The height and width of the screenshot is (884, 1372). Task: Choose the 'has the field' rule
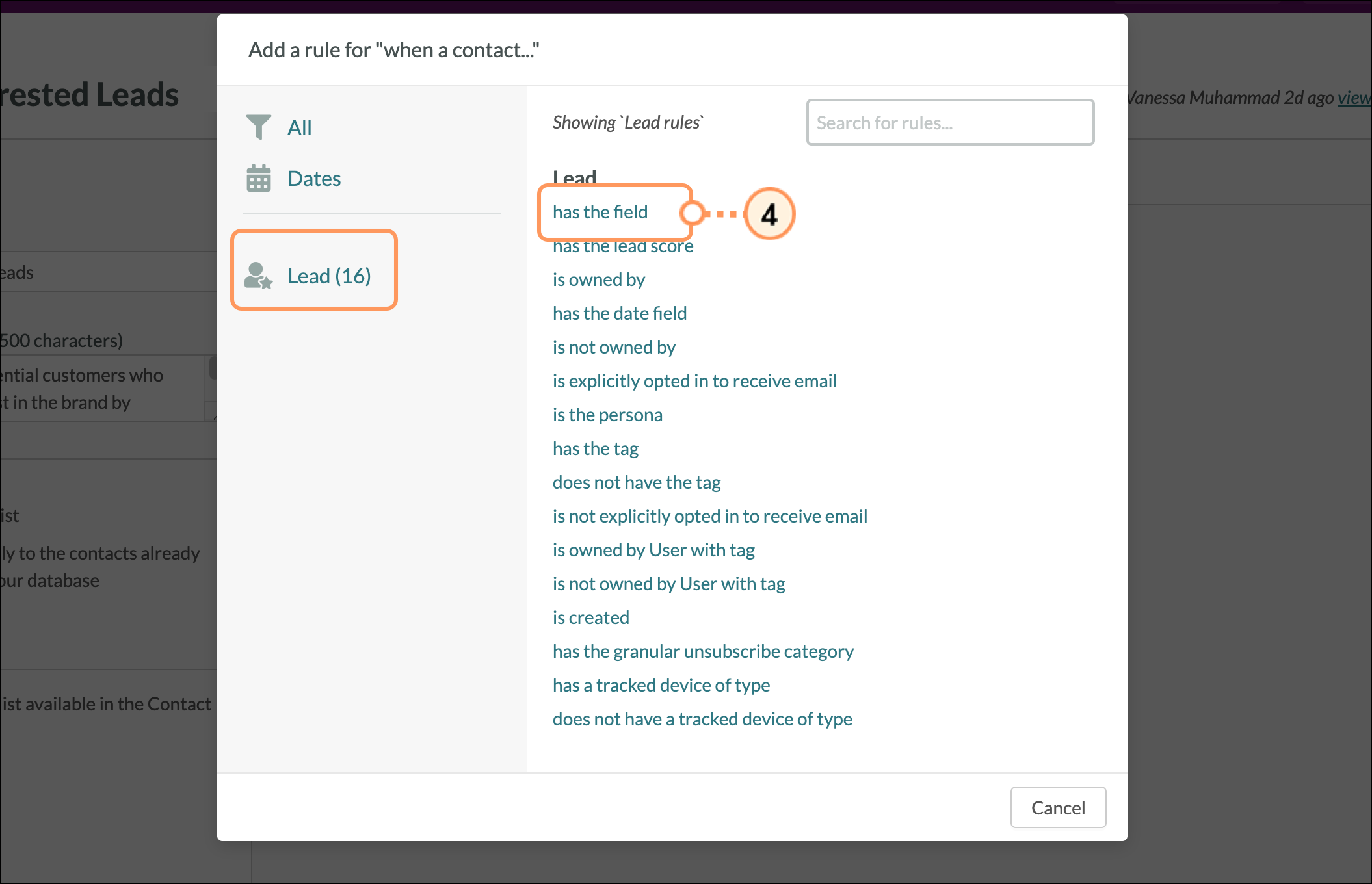pyautogui.click(x=600, y=212)
